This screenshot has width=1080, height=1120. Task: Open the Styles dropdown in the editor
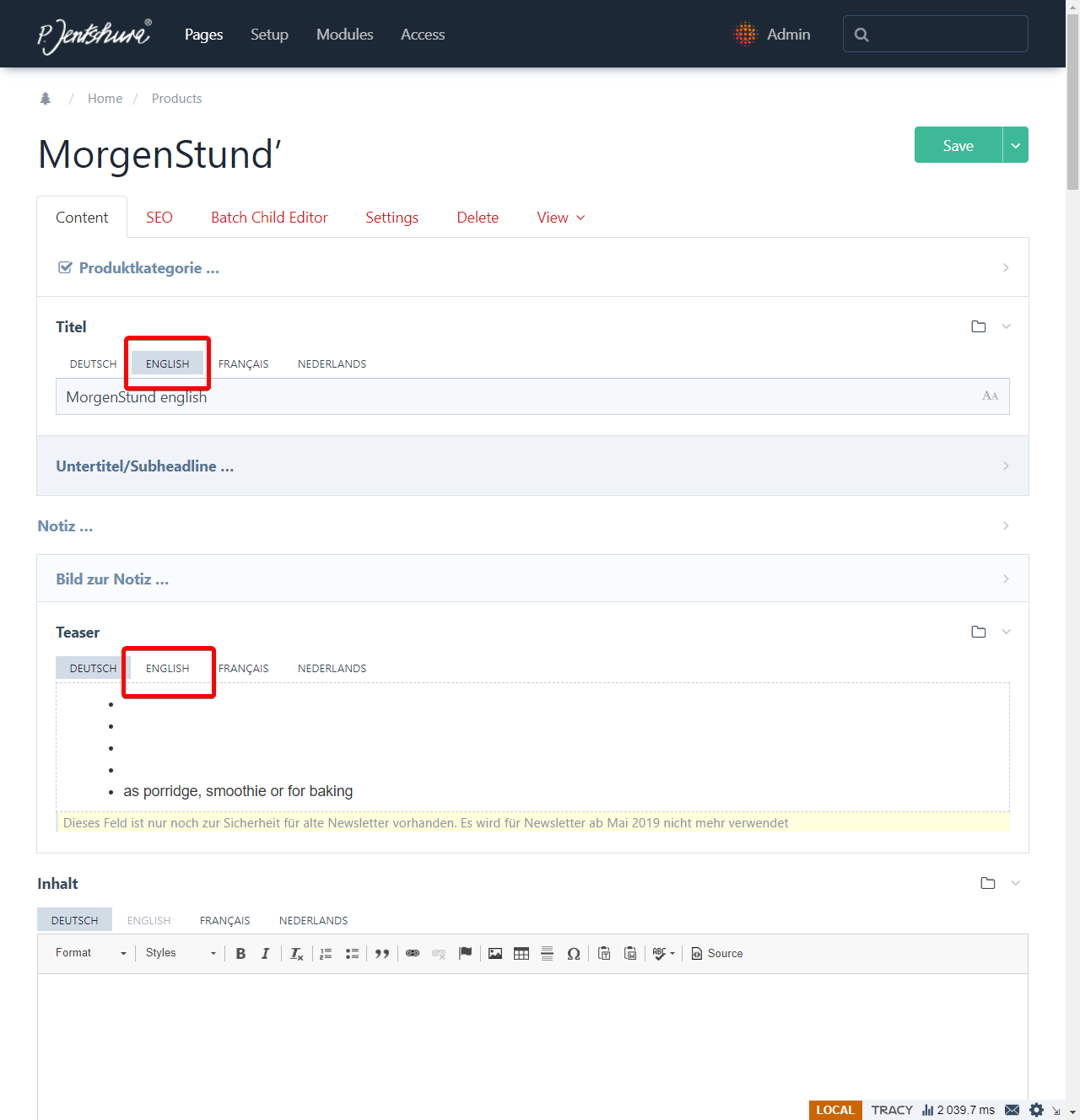point(181,954)
